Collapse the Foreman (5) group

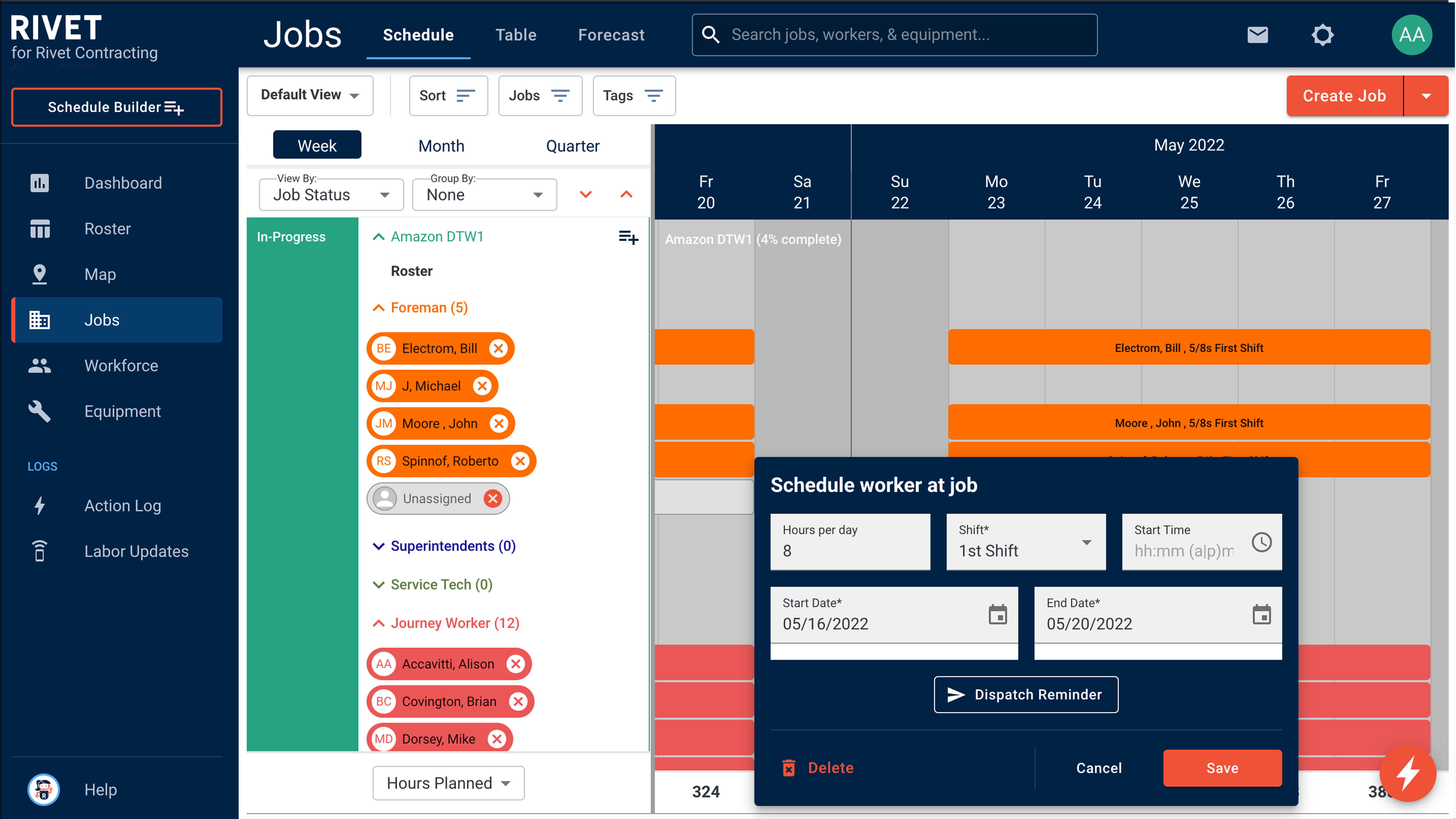[x=378, y=308]
